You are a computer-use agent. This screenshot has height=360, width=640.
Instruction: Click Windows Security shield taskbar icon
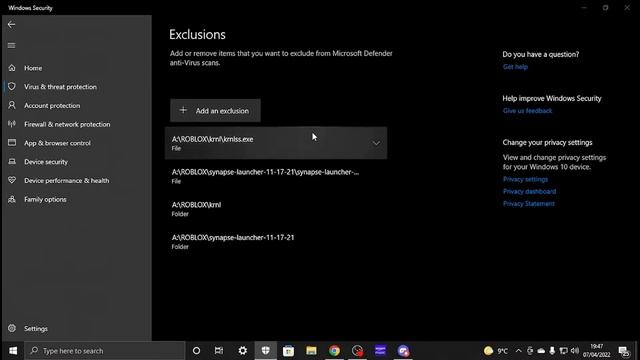[x=266, y=351]
